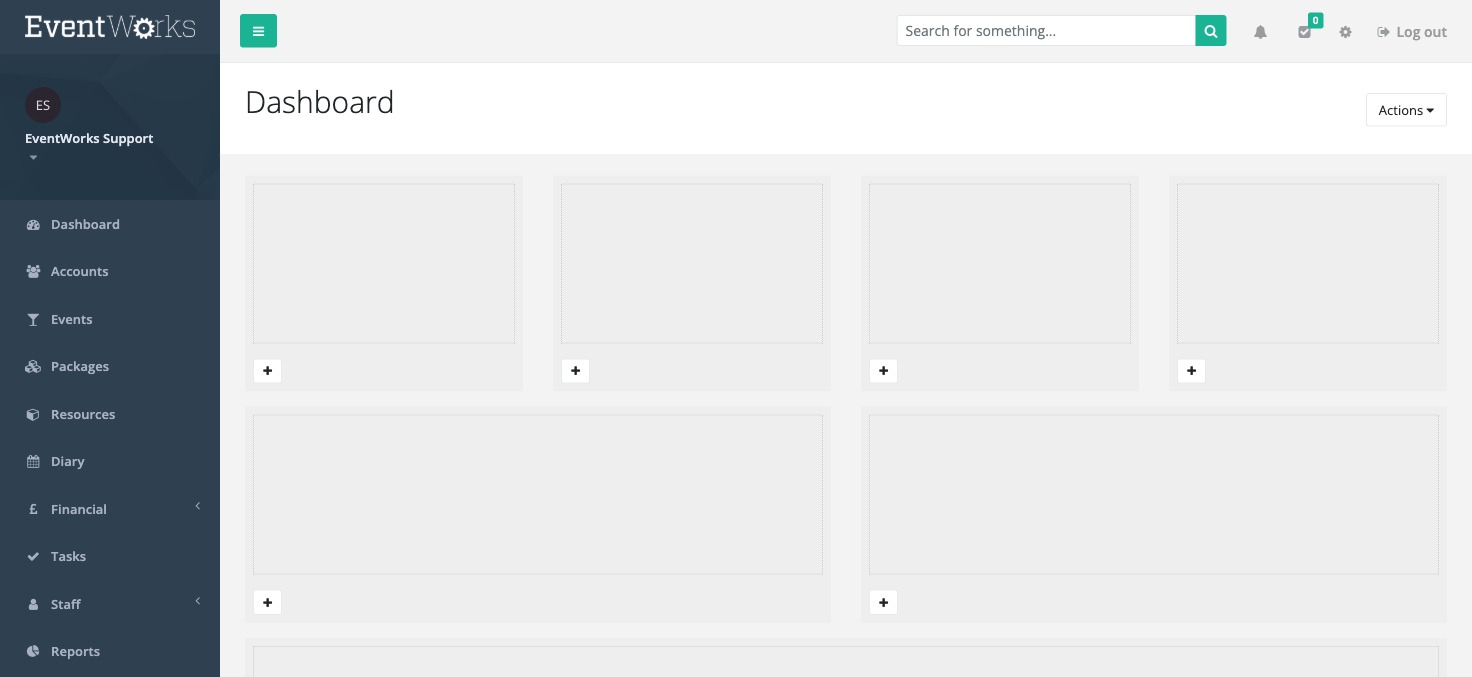Open Resources in the sidebar
The height and width of the screenshot is (677, 1472).
(x=110, y=414)
